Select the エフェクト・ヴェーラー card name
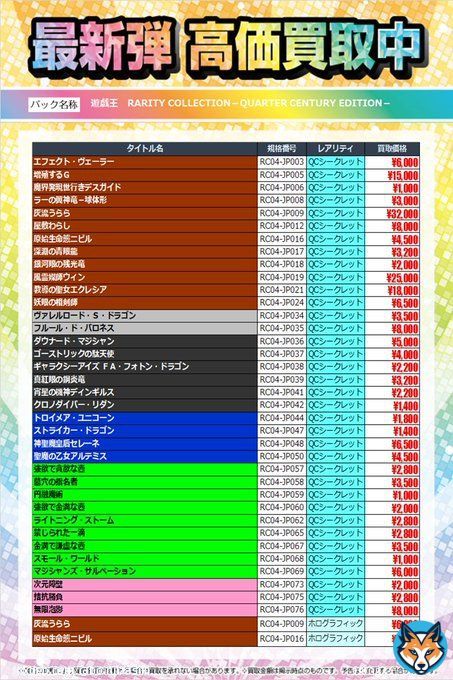This screenshot has height=680, width=453. point(74,162)
